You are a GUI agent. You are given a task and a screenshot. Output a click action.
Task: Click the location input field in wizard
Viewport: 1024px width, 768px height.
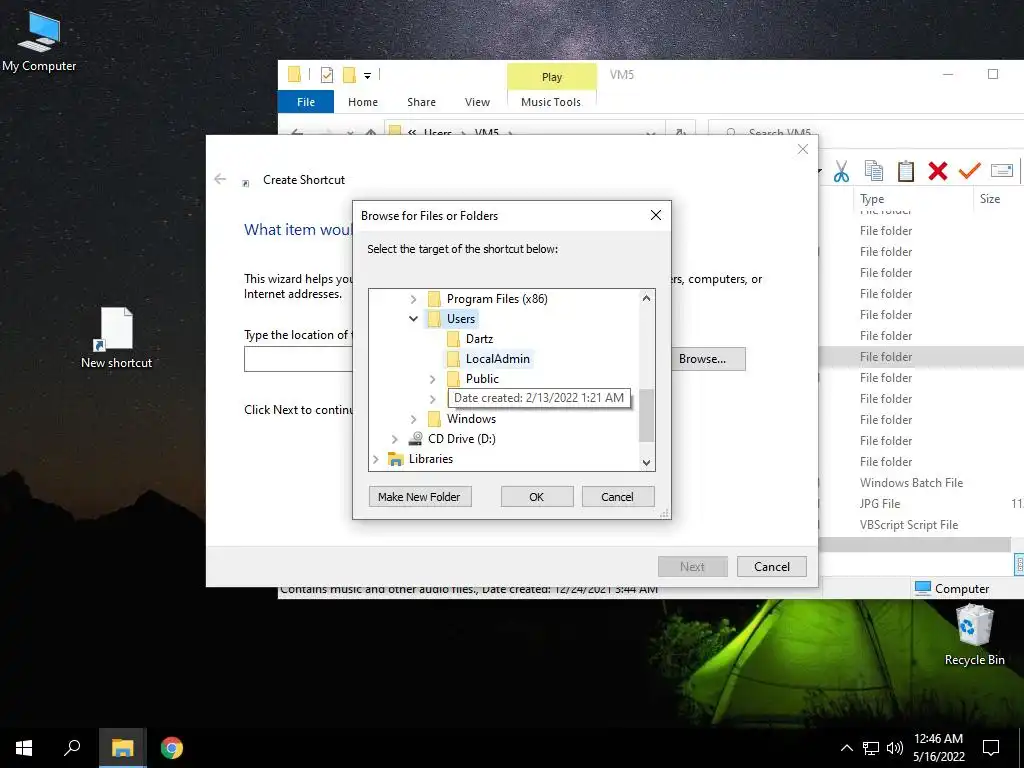tap(298, 359)
